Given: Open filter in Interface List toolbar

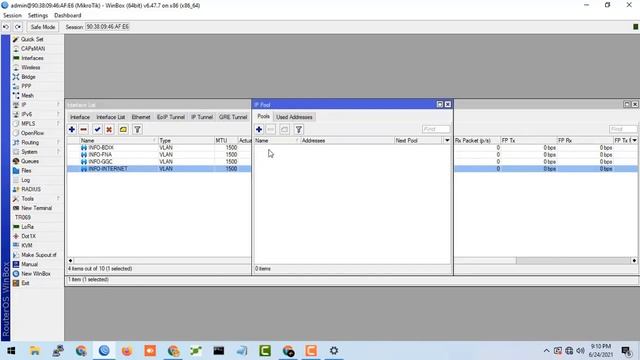Looking at the screenshot, I should [138, 129].
